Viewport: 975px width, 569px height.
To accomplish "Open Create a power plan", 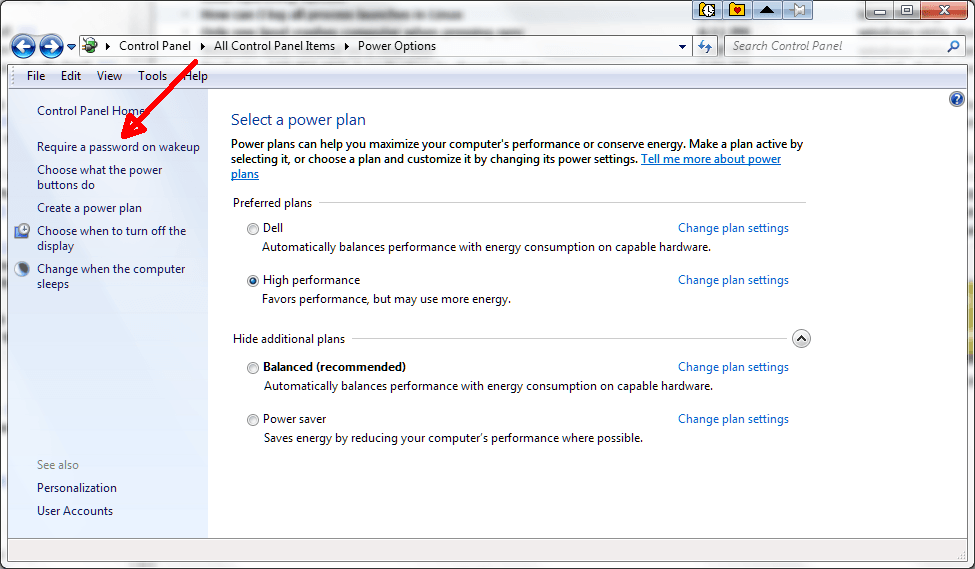I will click(89, 208).
